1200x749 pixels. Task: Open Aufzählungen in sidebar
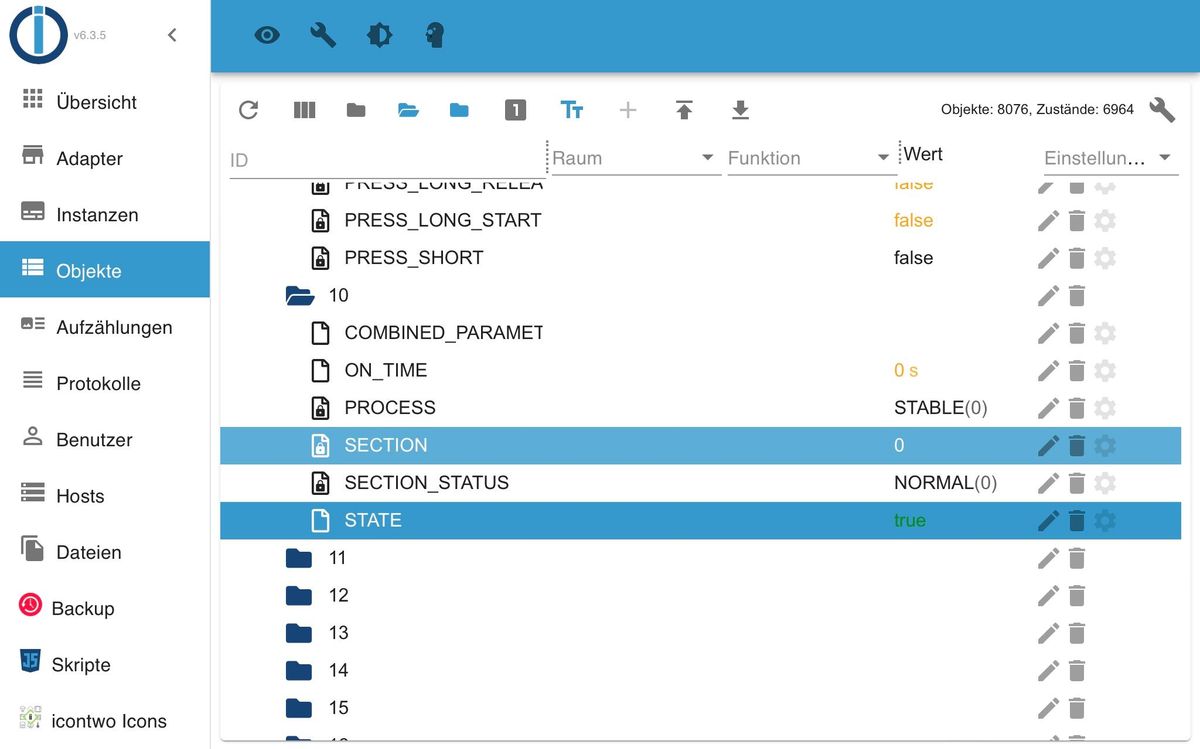point(105,327)
